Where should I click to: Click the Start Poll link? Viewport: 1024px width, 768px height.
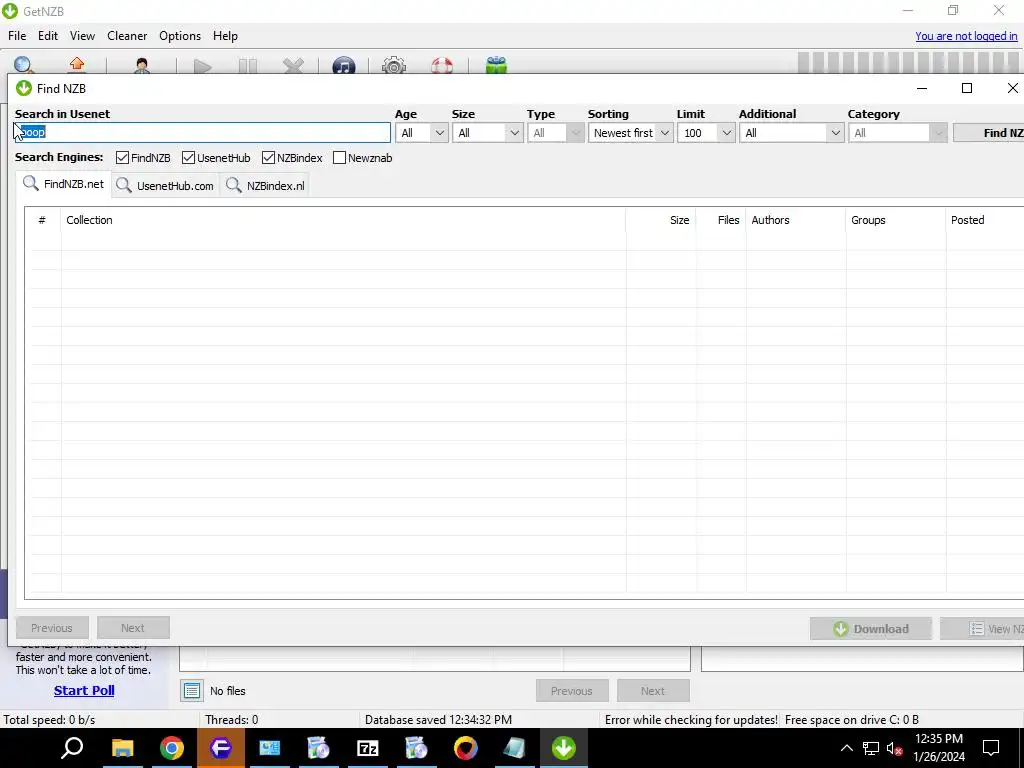(84, 690)
